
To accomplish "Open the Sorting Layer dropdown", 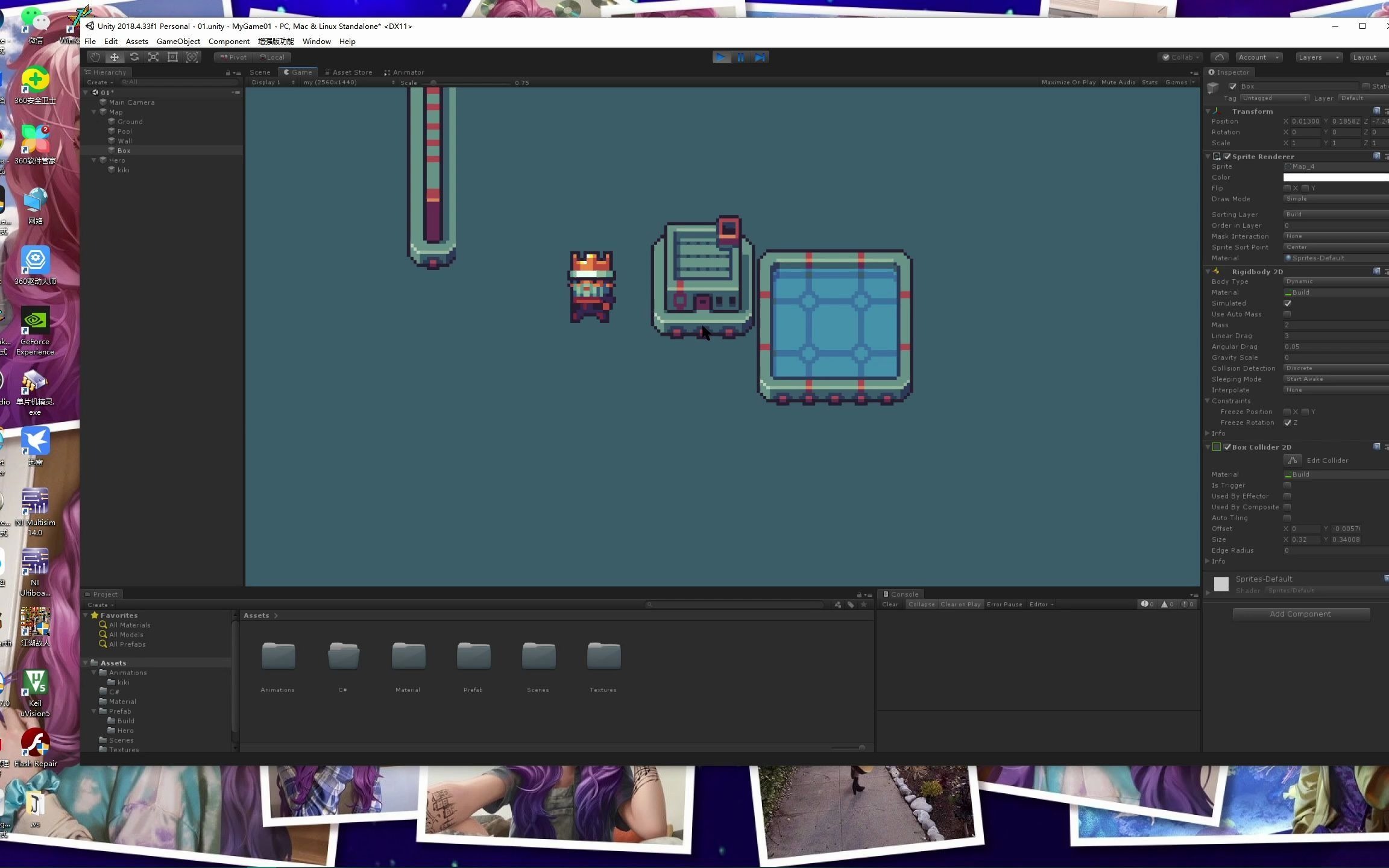I will pyautogui.click(x=1334, y=214).
